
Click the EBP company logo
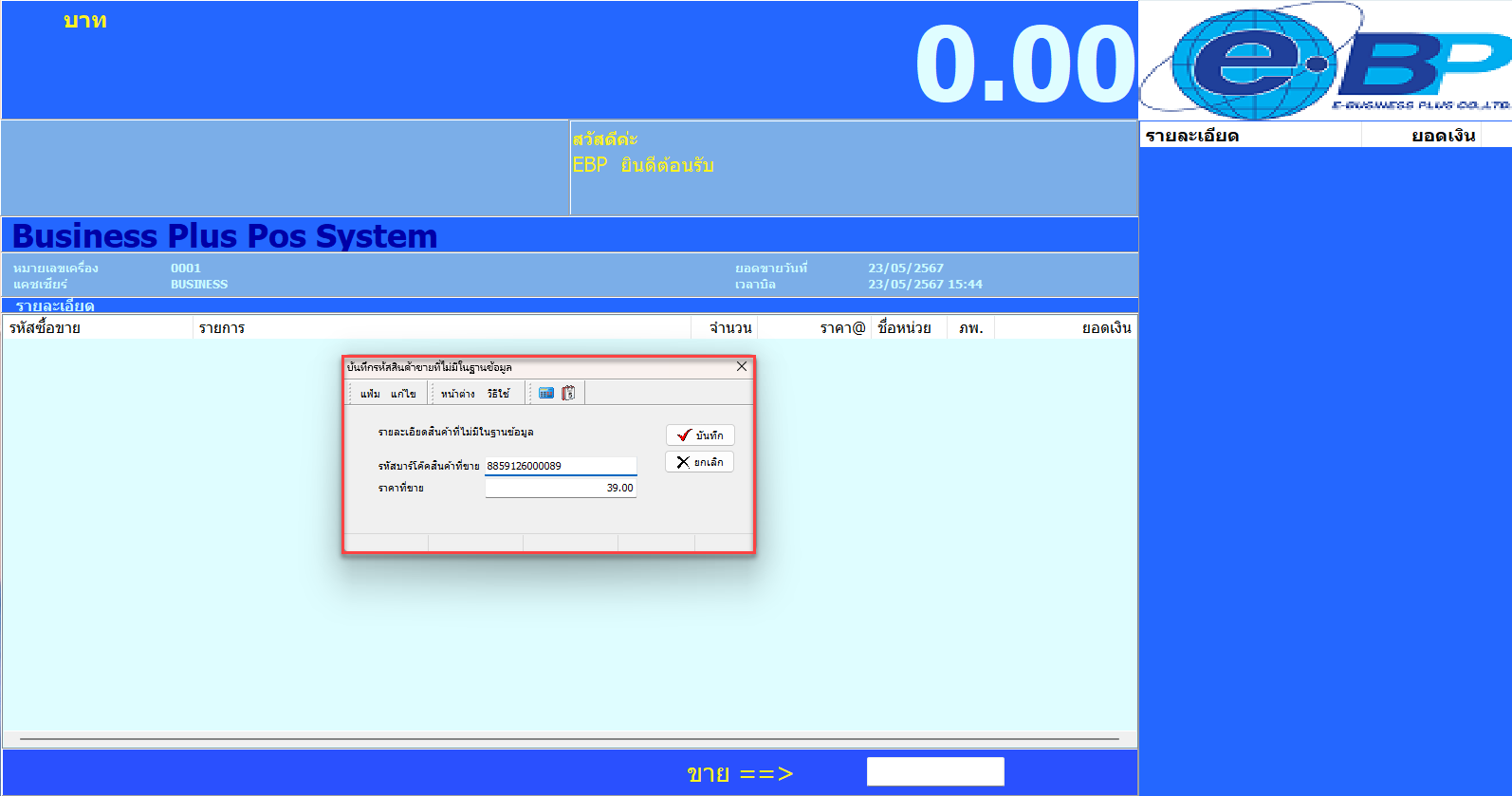(x=1325, y=61)
